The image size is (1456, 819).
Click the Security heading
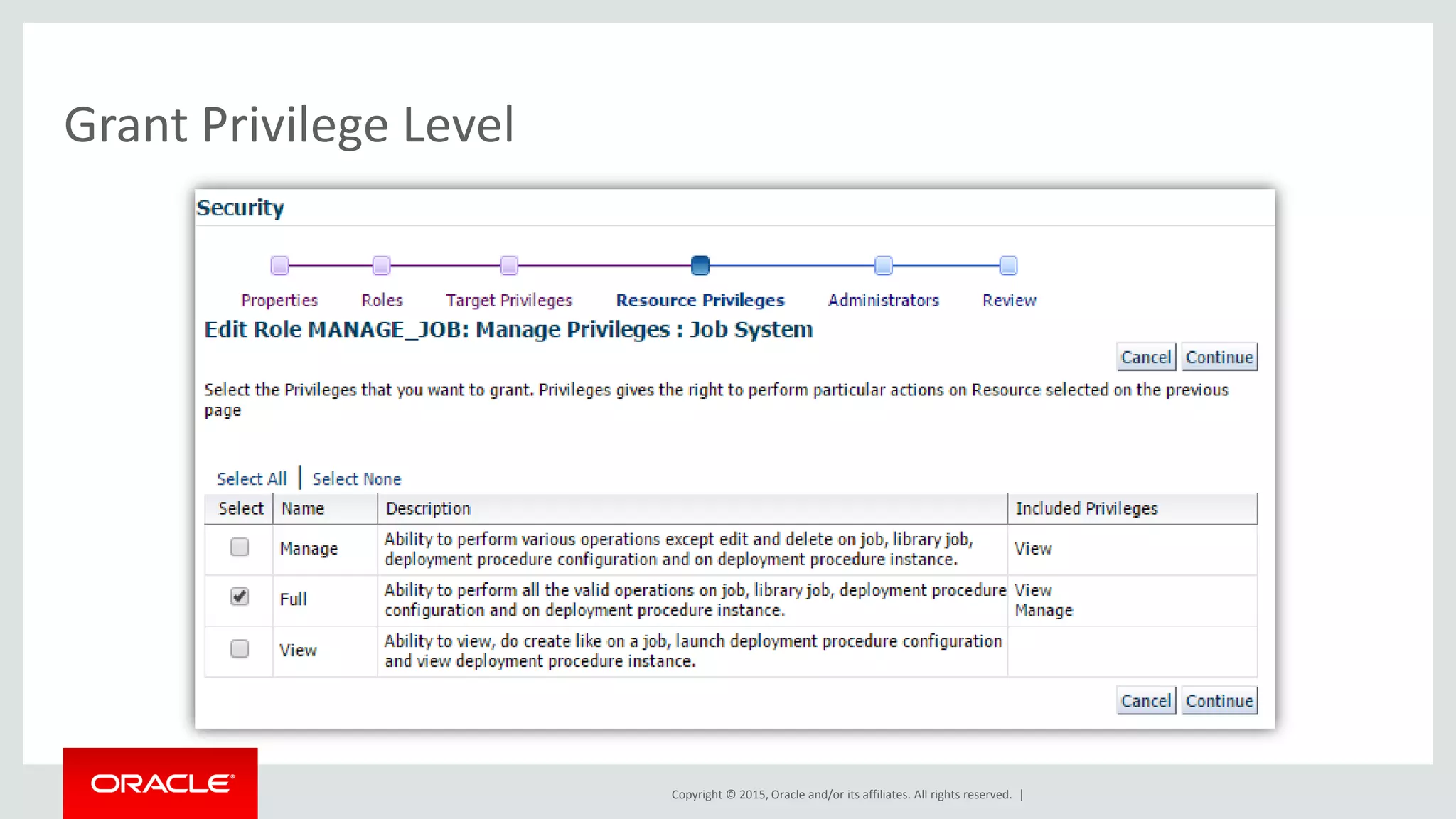(x=240, y=208)
